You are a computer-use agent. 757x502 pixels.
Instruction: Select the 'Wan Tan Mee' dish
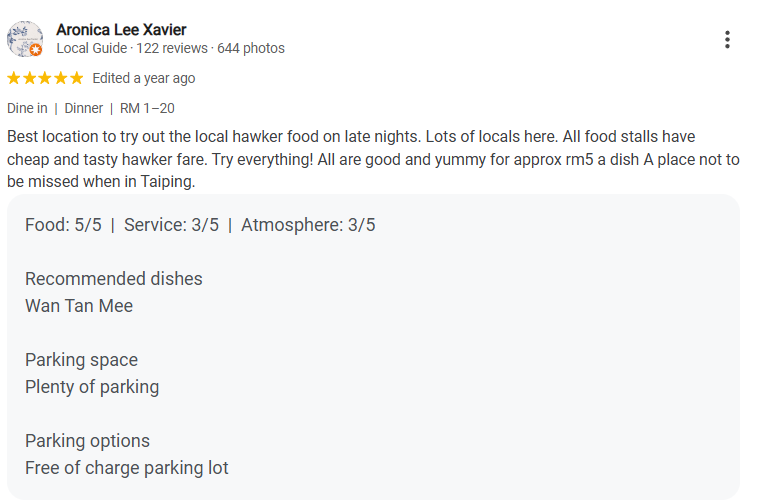pyautogui.click(x=79, y=306)
